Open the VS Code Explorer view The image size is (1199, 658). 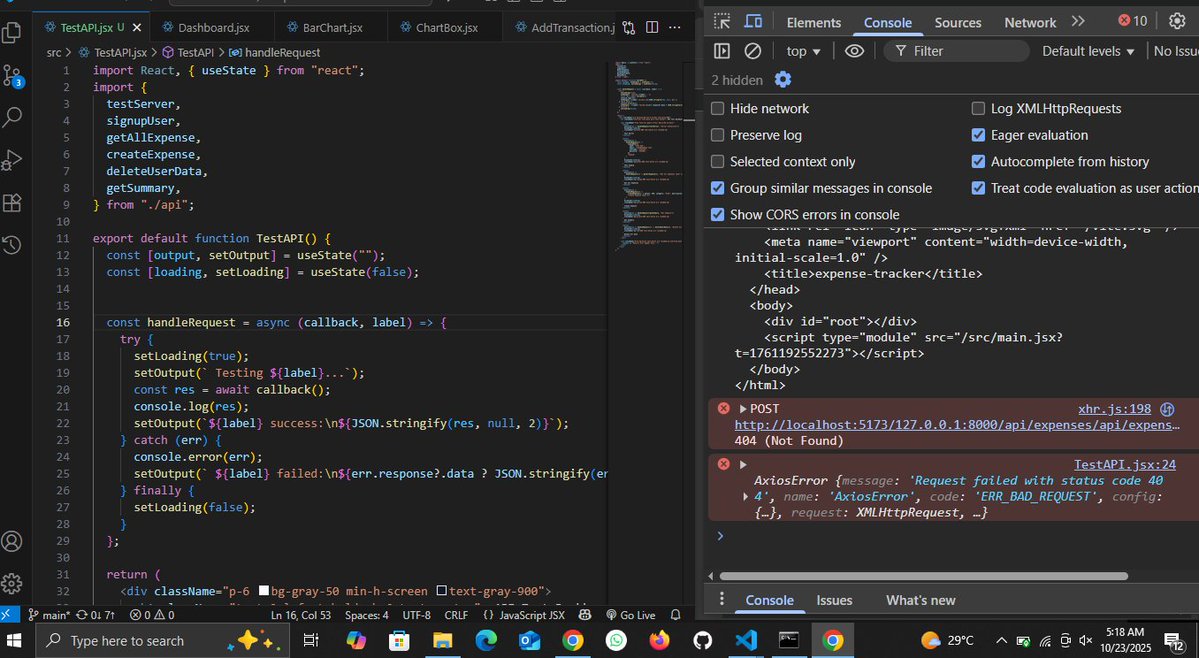tap(11, 32)
